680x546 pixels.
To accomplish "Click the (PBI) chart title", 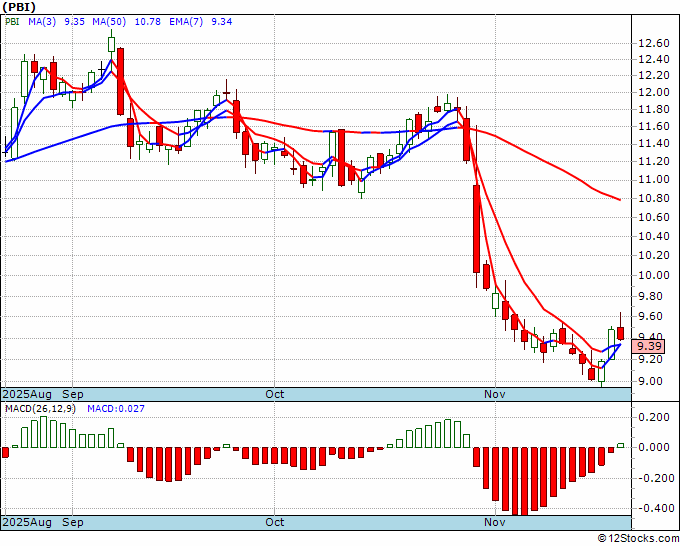I will [19, 7].
